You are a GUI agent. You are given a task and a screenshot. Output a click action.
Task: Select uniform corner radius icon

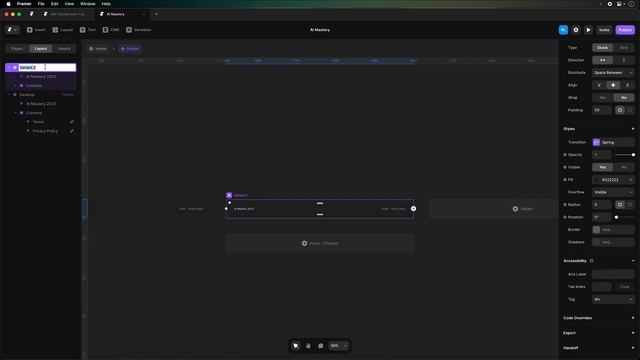(620, 204)
